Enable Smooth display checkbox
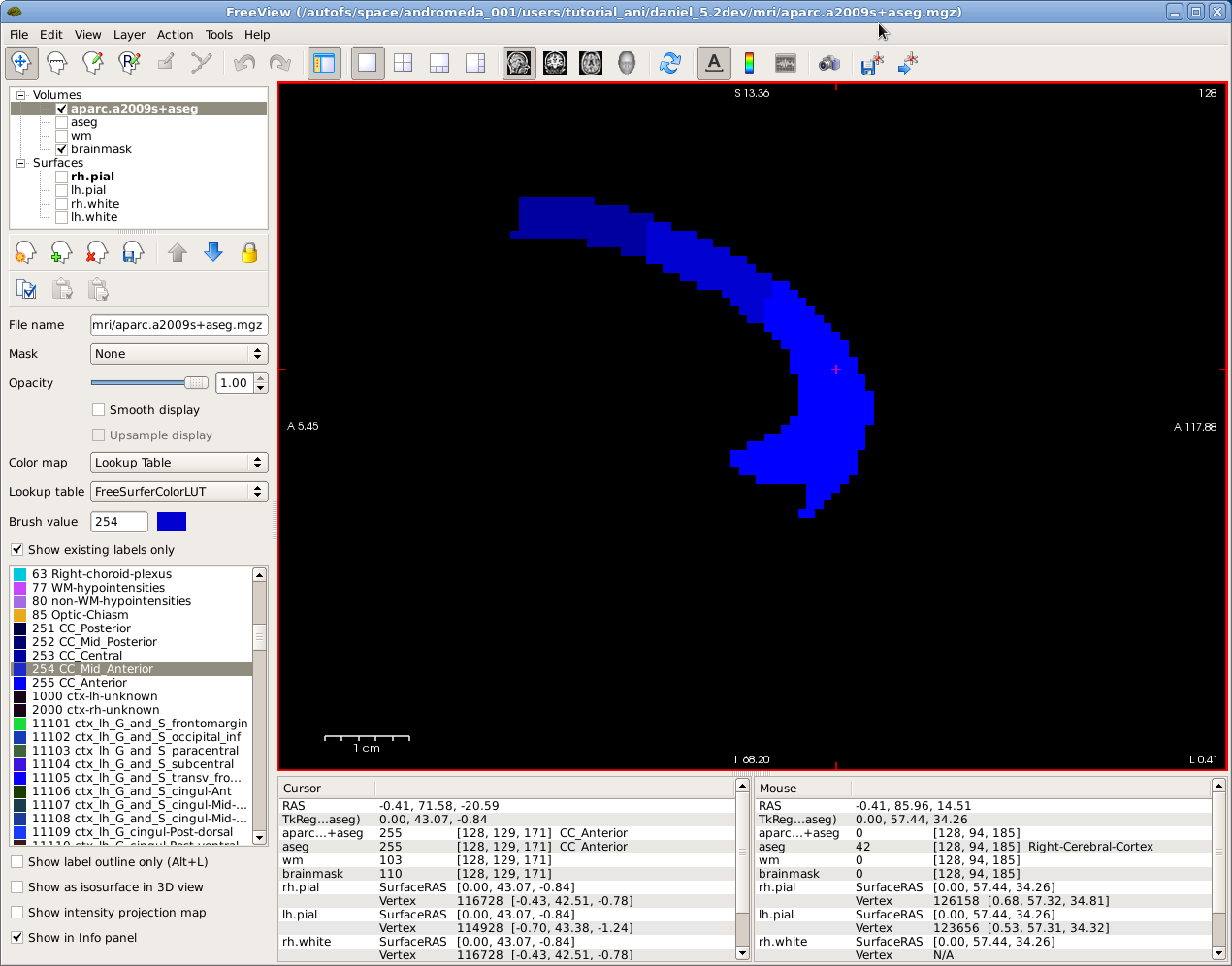The image size is (1232, 966). [x=98, y=410]
